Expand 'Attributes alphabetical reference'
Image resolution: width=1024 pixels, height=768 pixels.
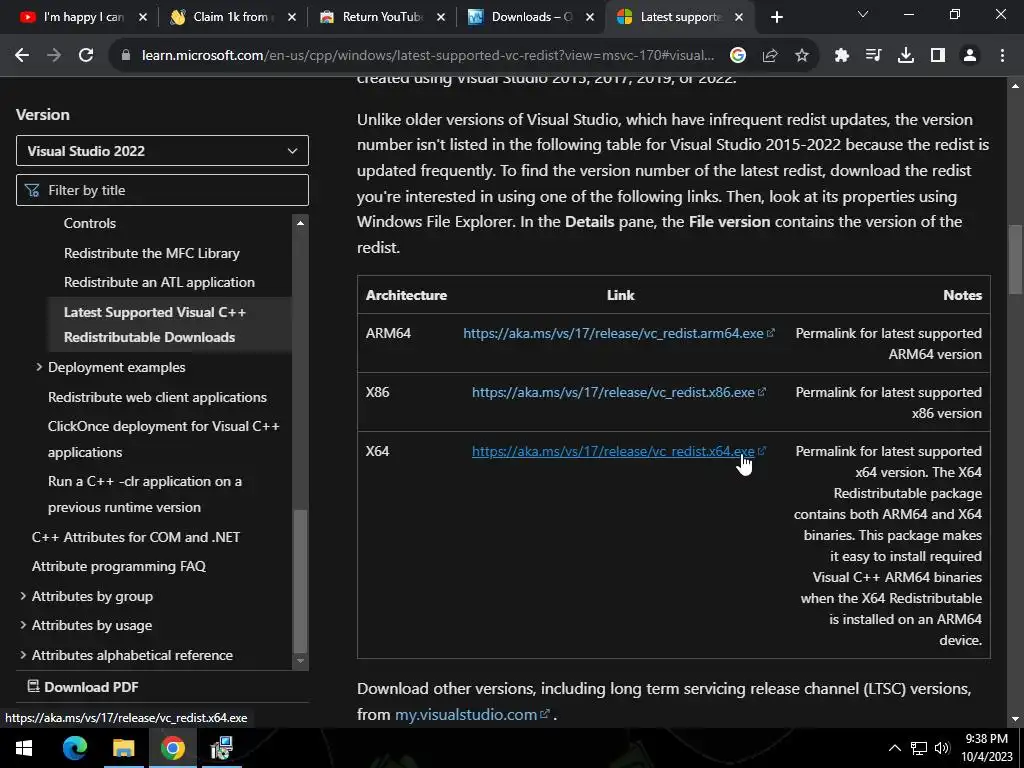pyautogui.click(x=23, y=655)
